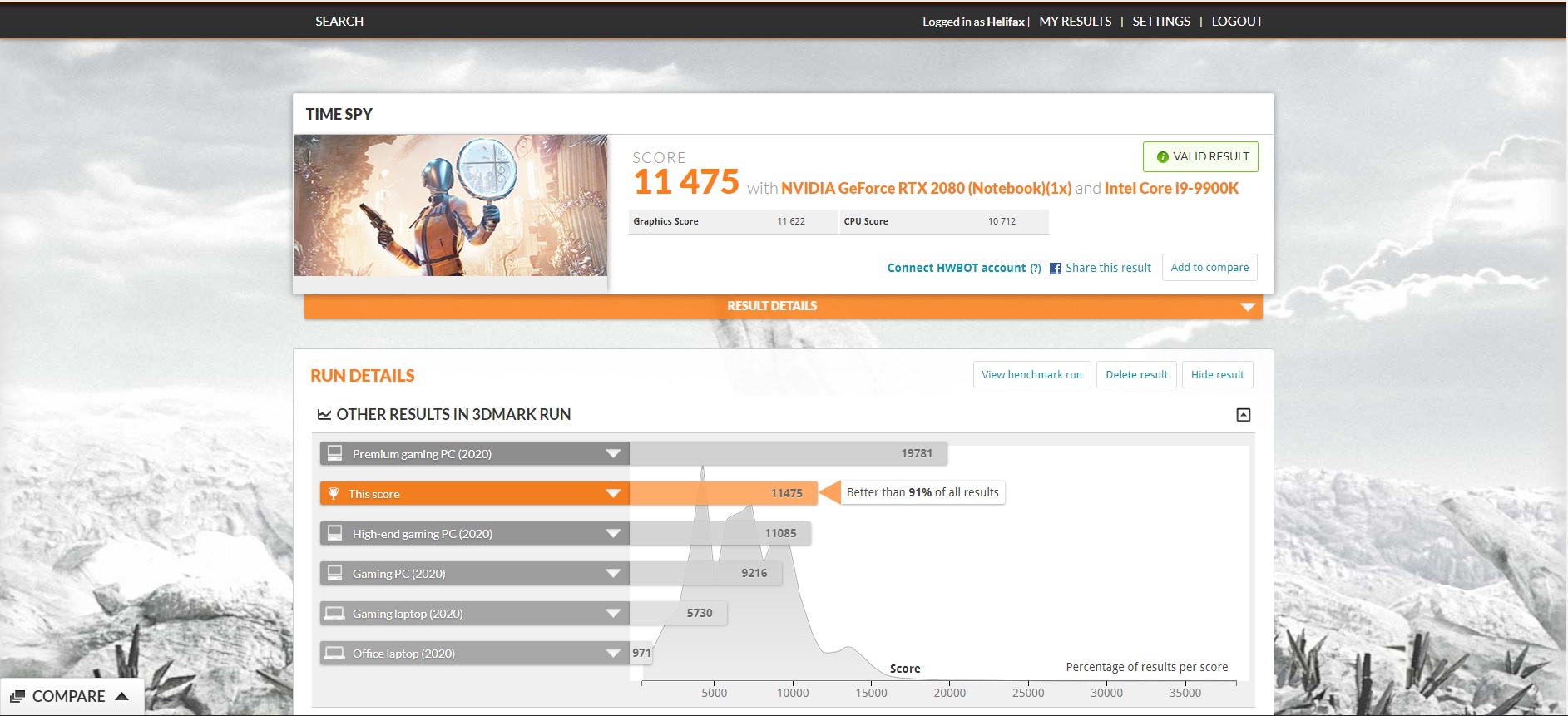Click the Better than 91% of all results tooltip

pyautogui.click(x=922, y=492)
